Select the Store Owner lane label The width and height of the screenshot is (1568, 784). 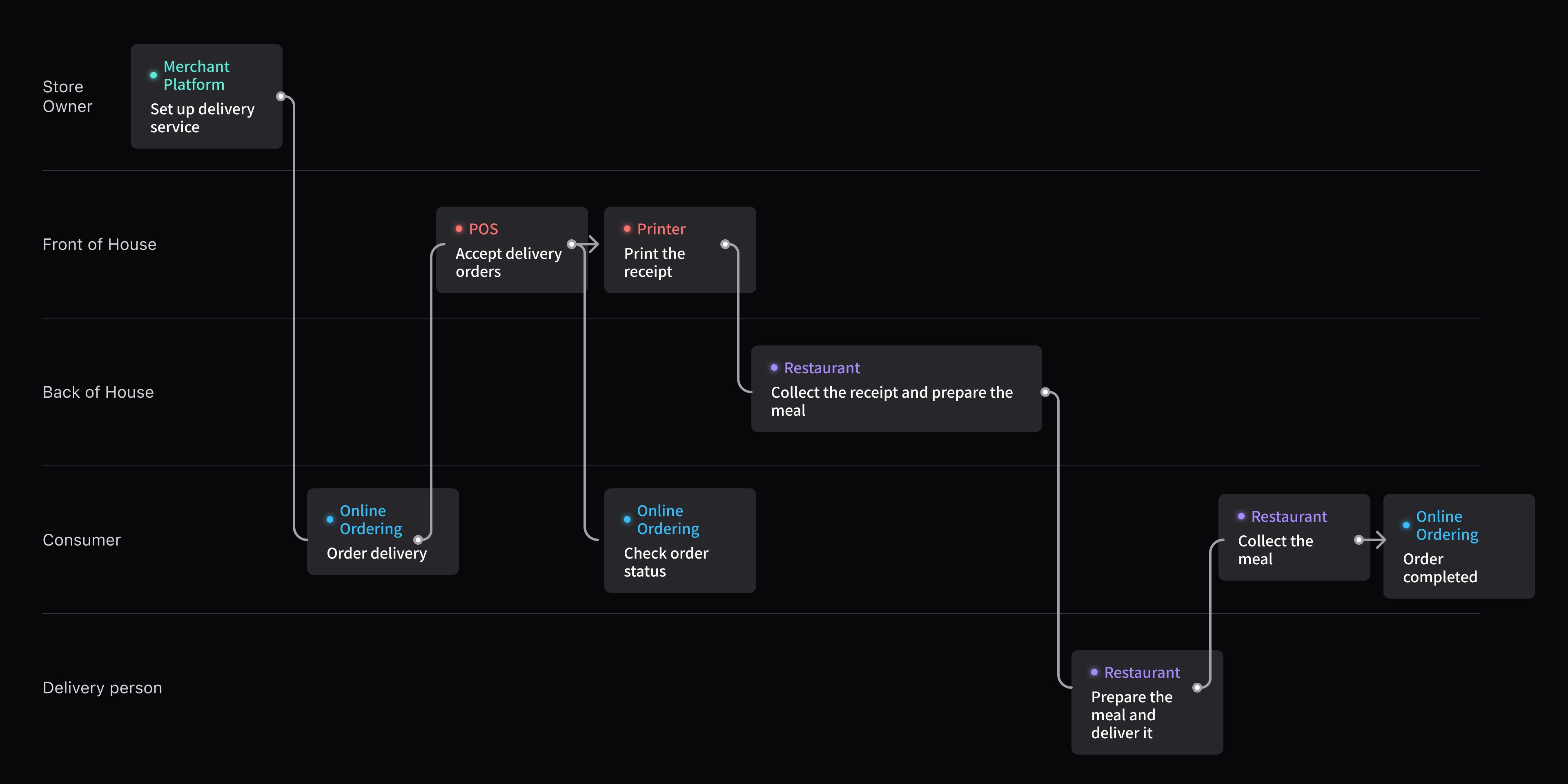pyautogui.click(x=67, y=96)
